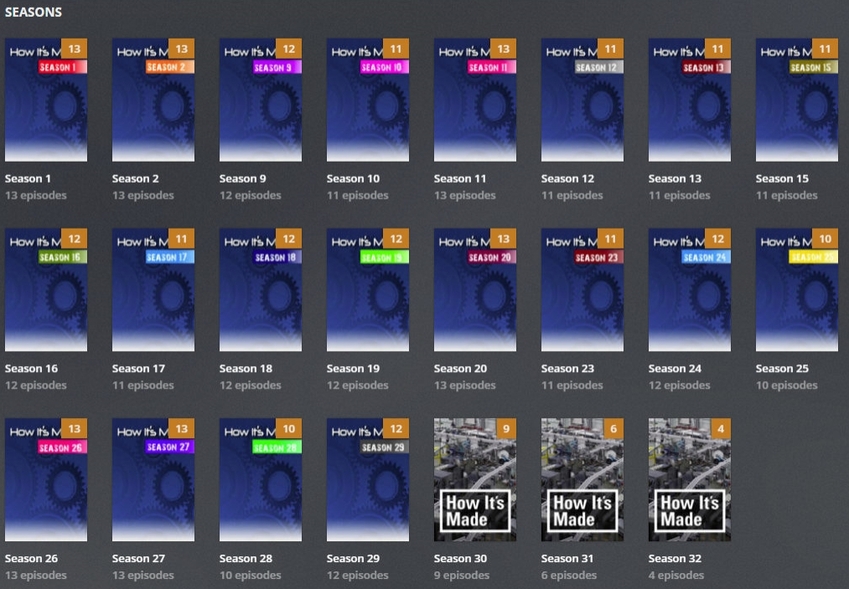The image size is (849, 589).
Task: Open the Season 10 poster thumbnail
Action: [x=368, y=100]
